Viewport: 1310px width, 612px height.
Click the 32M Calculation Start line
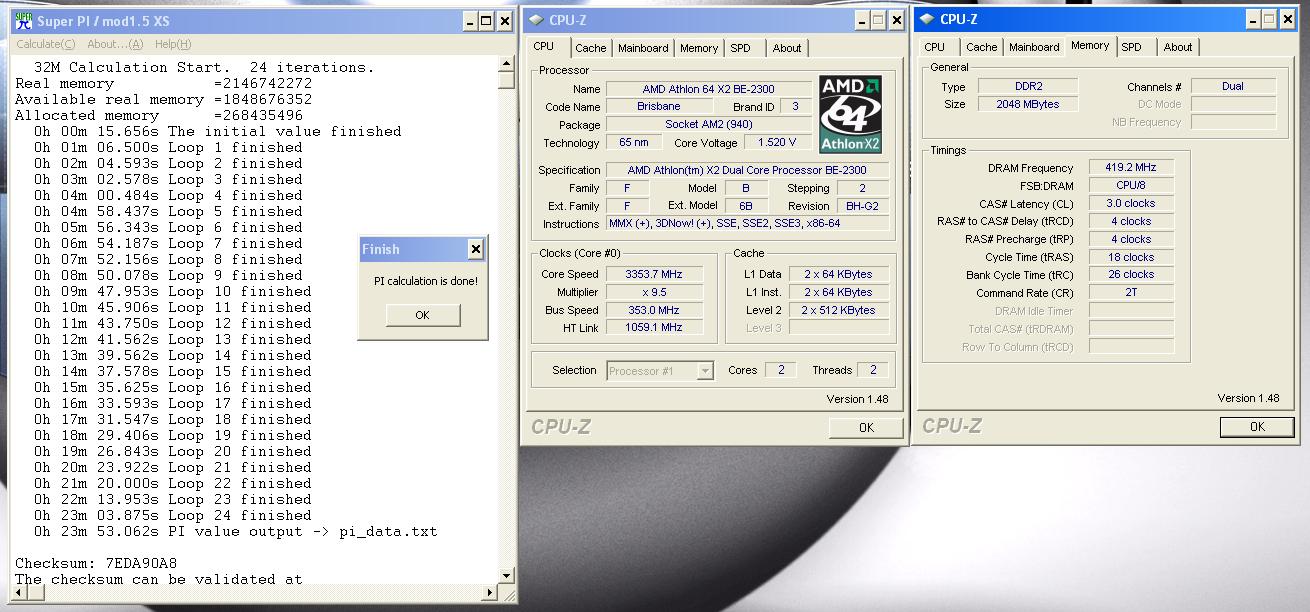click(x=204, y=67)
